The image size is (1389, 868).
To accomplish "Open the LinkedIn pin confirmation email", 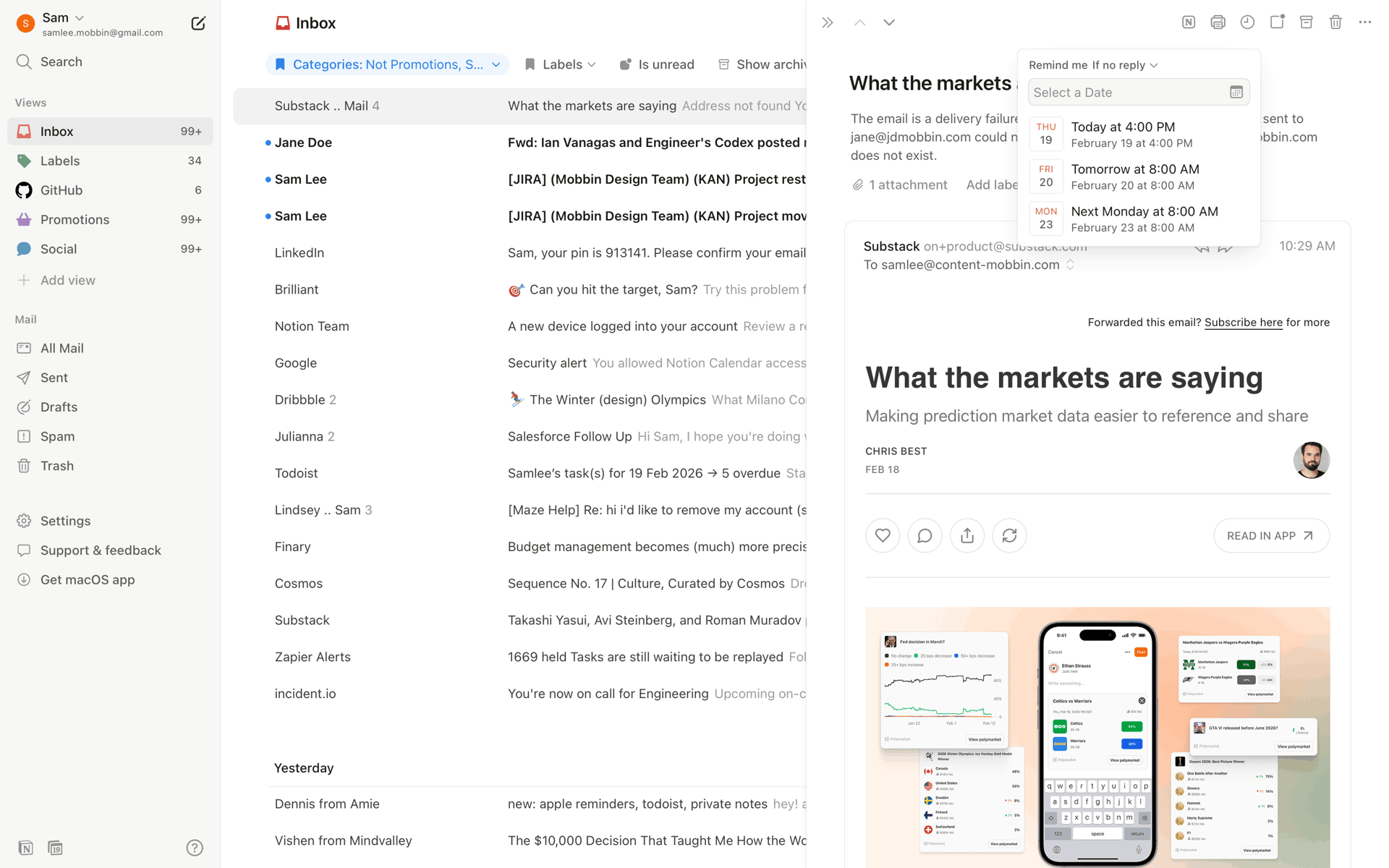I will (x=519, y=253).
